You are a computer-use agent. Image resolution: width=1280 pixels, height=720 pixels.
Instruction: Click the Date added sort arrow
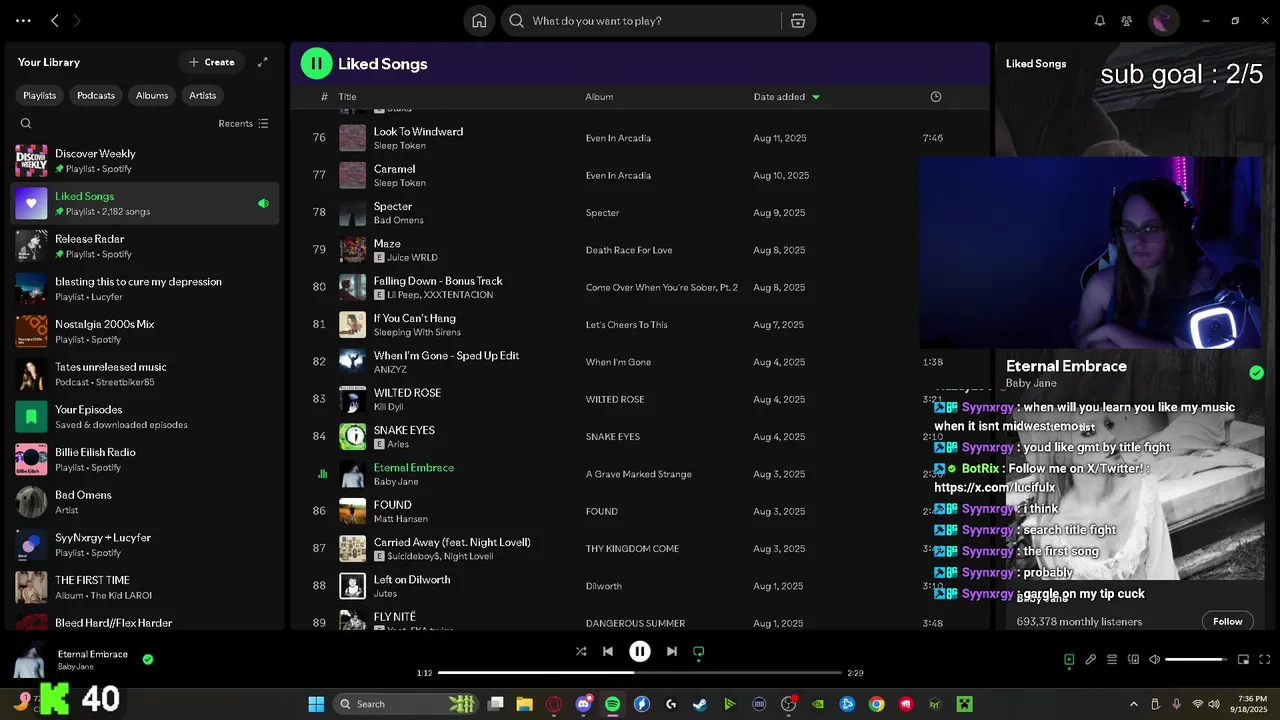[x=816, y=97]
